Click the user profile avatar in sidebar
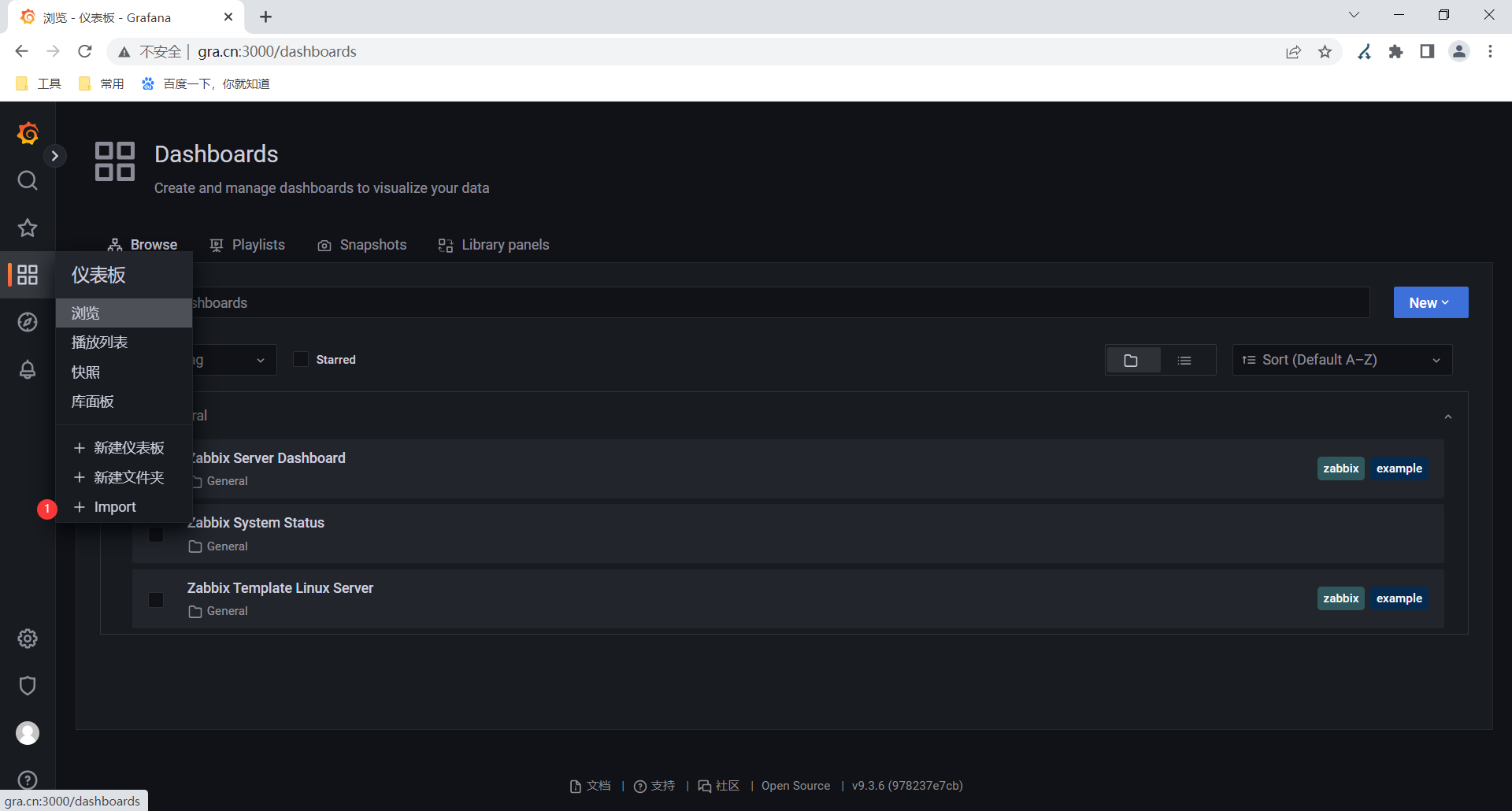Image resolution: width=1512 pixels, height=811 pixels. pyautogui.click(x=28, y=733)
